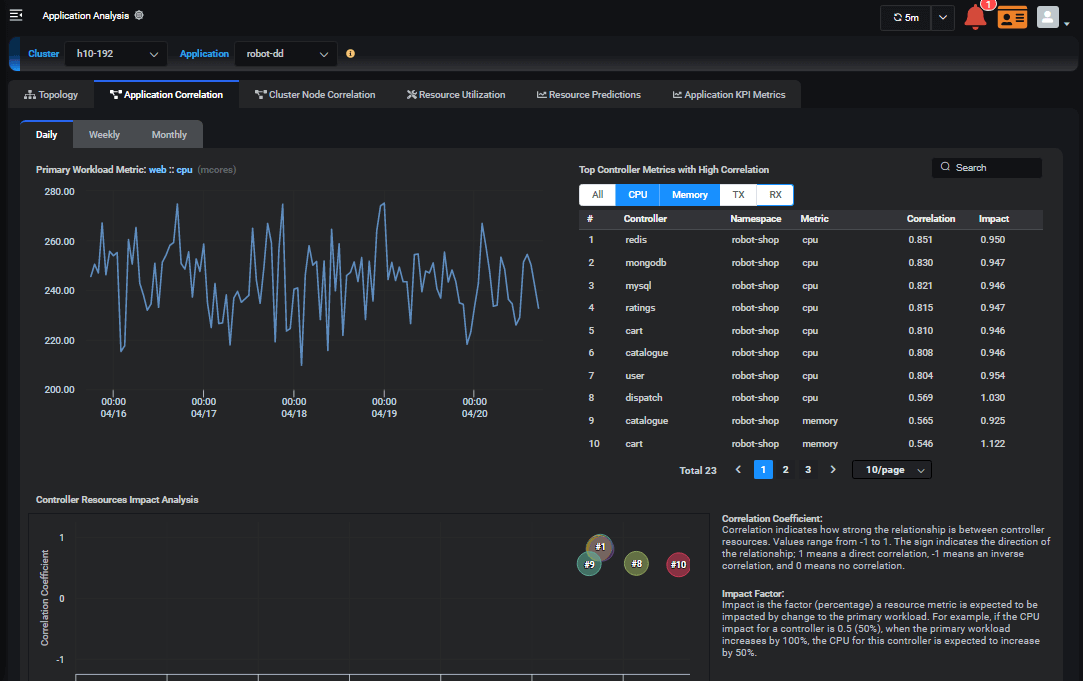
Task: Click the Correlation column header
Action: 930,218
